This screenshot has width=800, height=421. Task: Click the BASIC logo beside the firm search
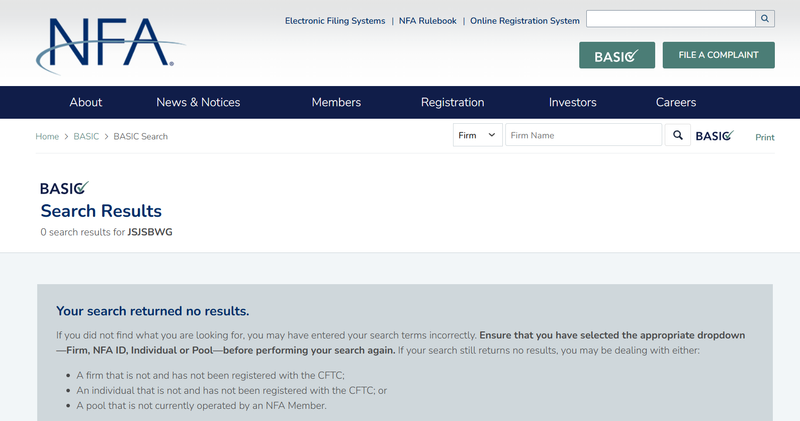click(x=715, y=136)
